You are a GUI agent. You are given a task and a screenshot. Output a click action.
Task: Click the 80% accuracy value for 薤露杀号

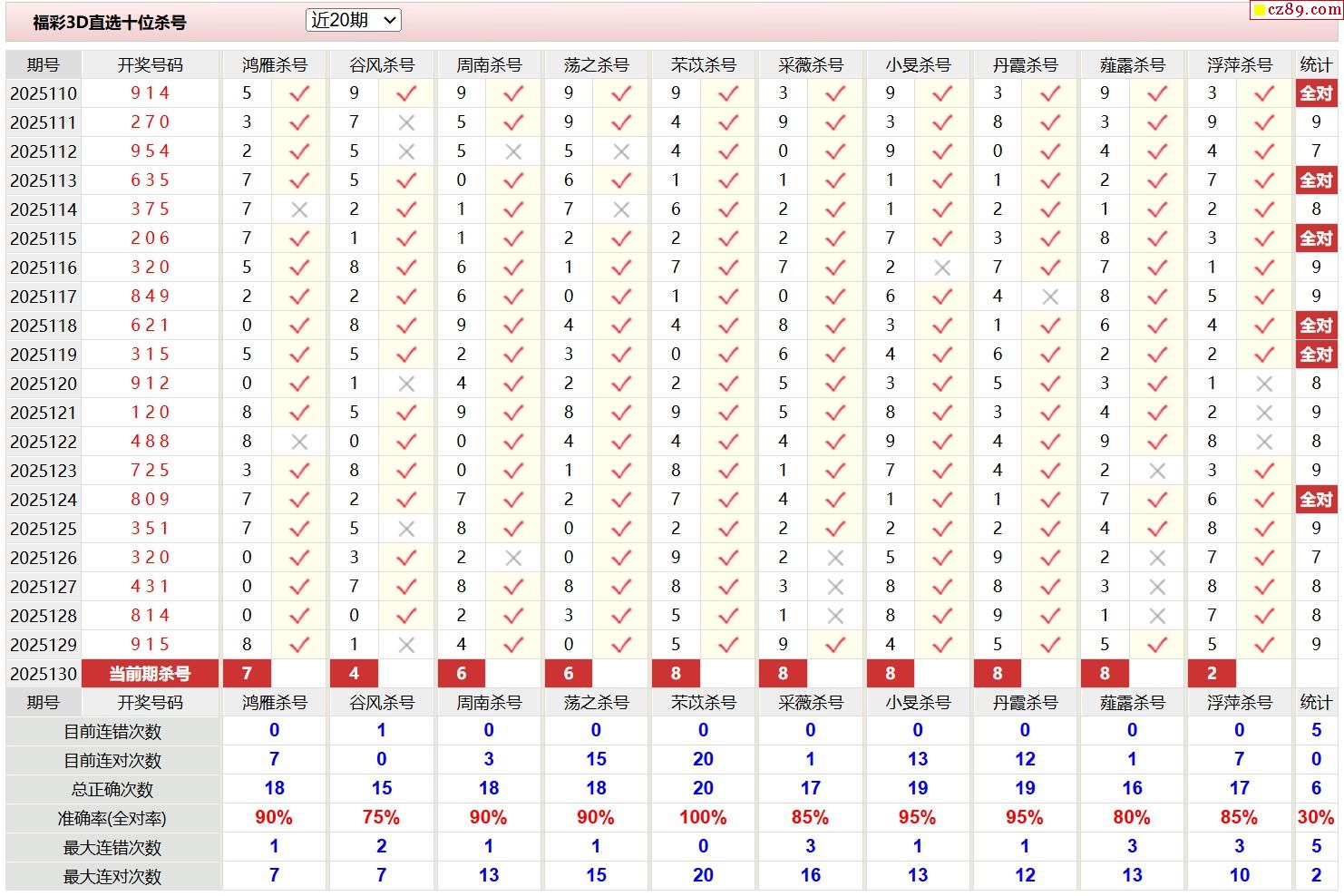1132,818
